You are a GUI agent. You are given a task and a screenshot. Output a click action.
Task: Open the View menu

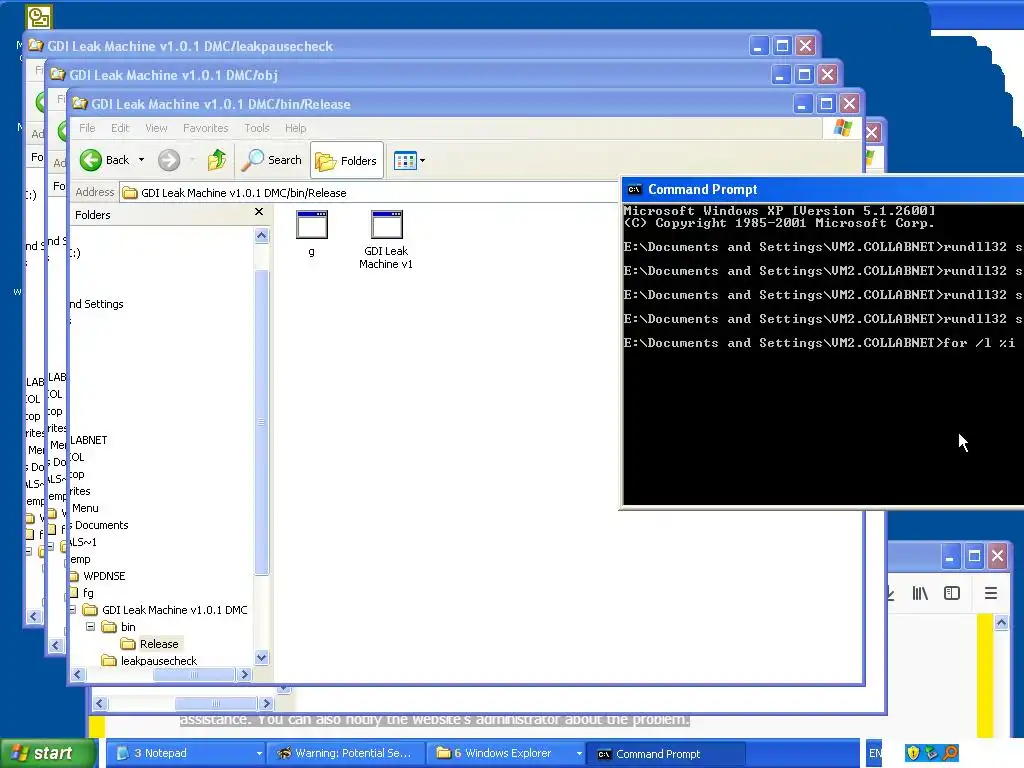(x=156, y=128)
